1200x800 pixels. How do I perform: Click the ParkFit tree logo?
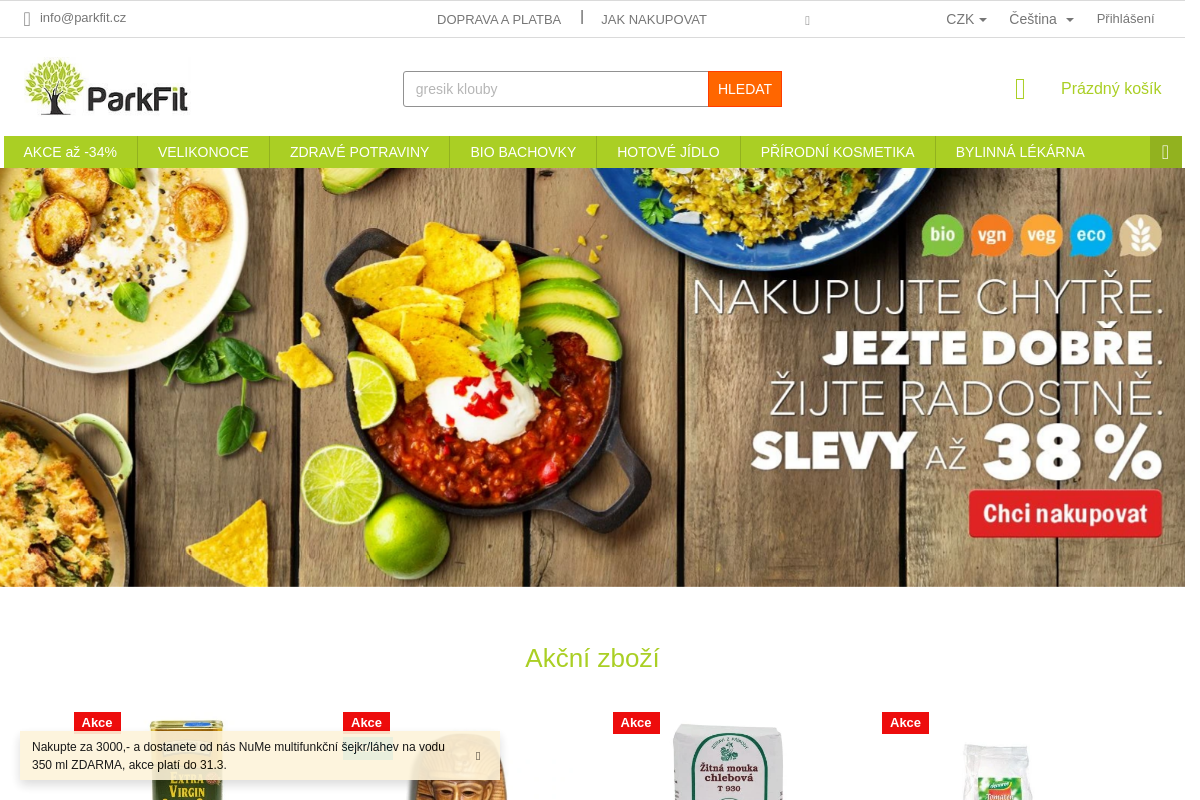click(x=106, y=87)
